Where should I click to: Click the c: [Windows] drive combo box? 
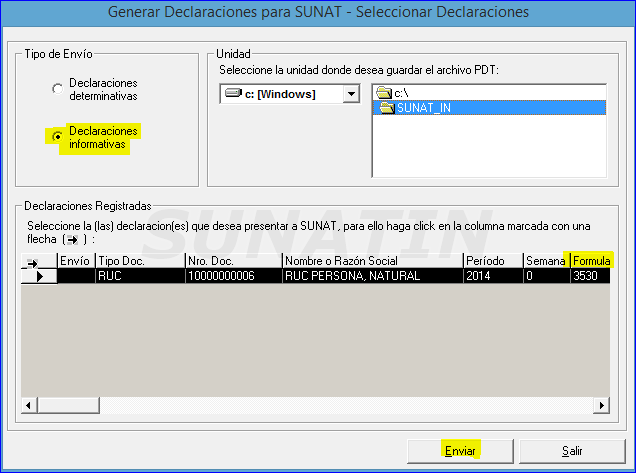290,94
